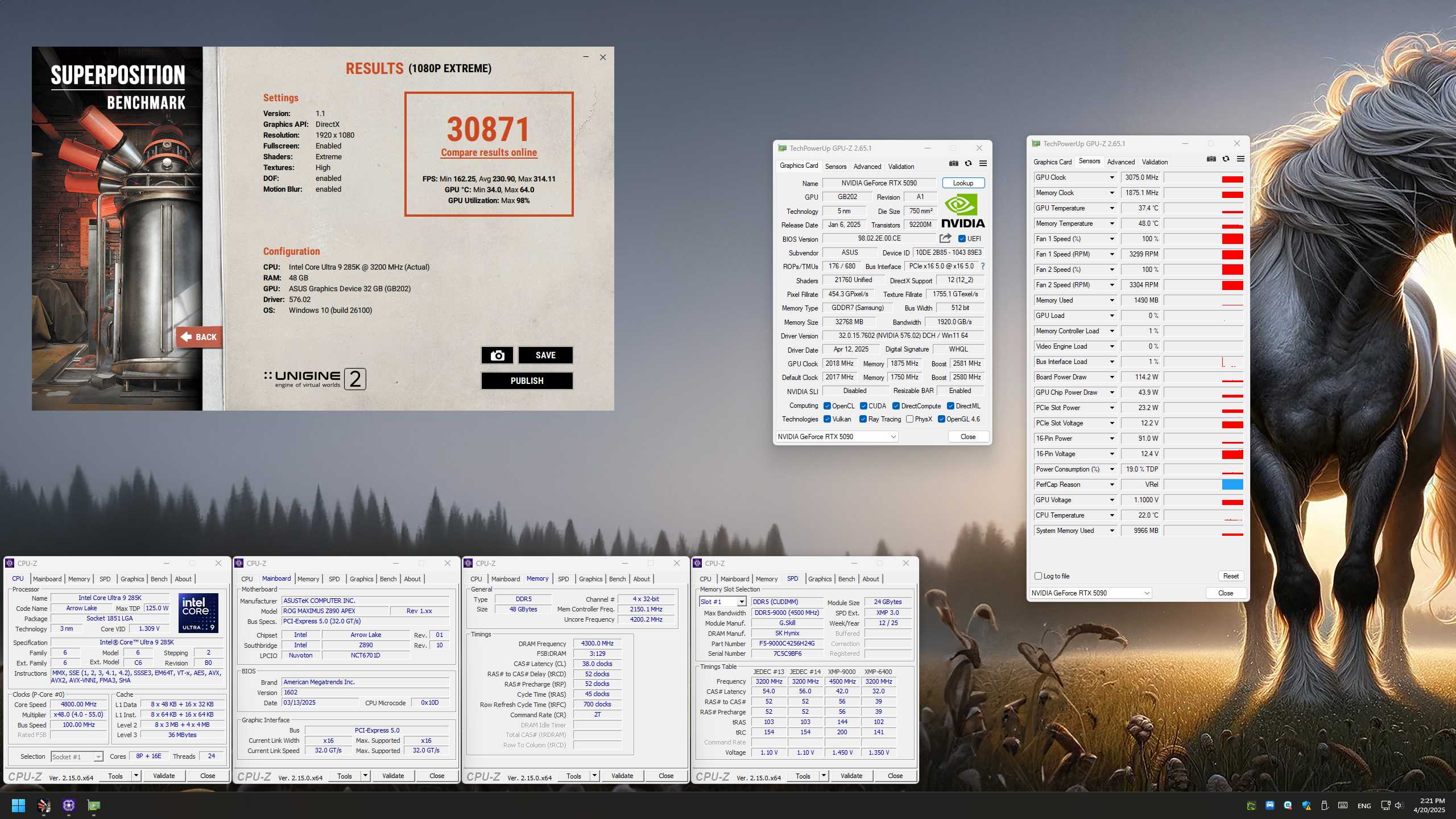Open Validation tab in GPU-Z Graphics Card window
The height and width of the screenshot is (819, 1456).
901,167
